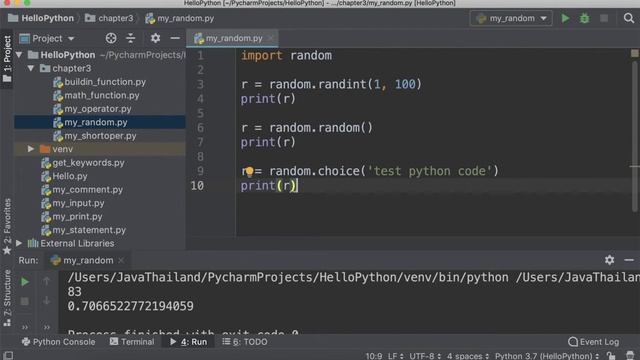Change LF line separator in status bar

[x=396, y=356]
